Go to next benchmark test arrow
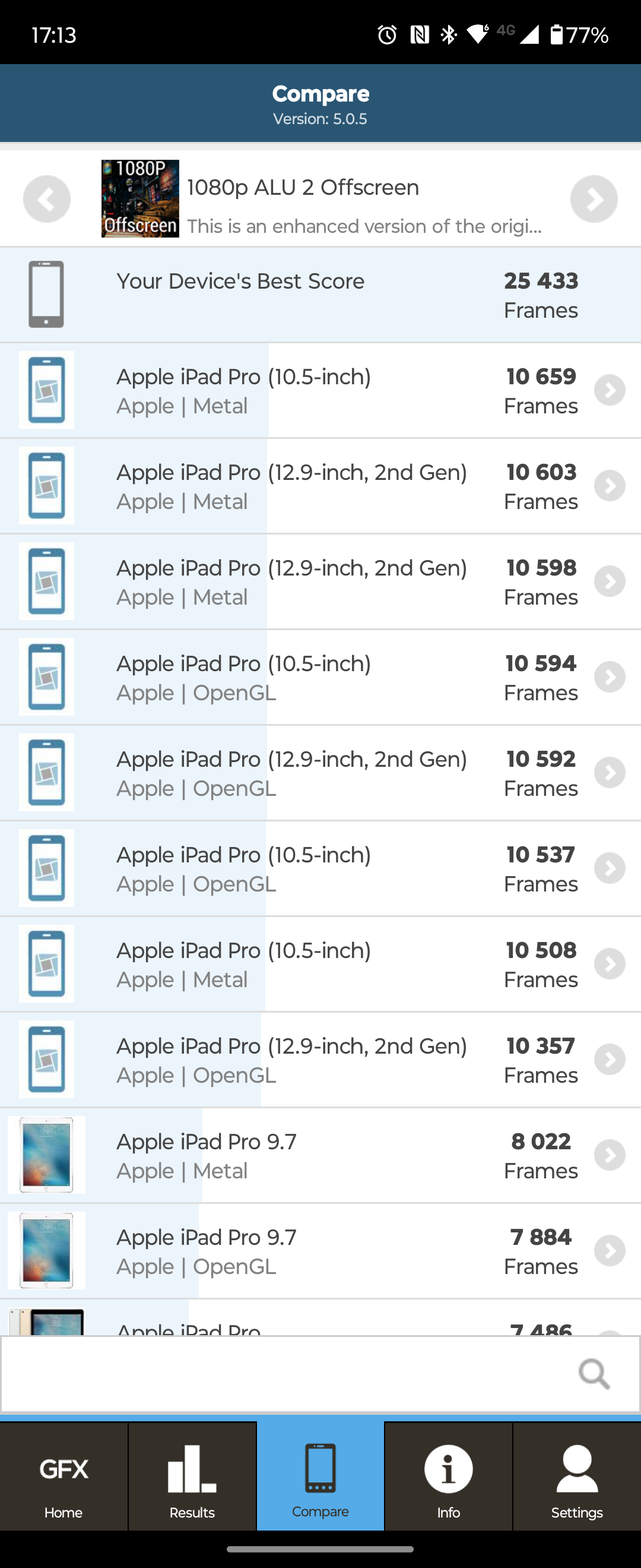 coord(594,199)
